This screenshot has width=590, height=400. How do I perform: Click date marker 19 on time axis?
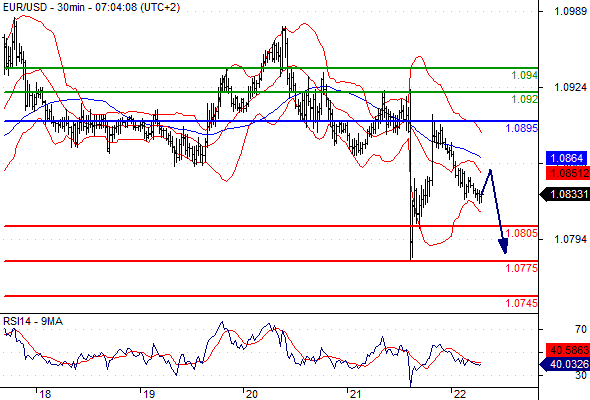click(149, 394)
